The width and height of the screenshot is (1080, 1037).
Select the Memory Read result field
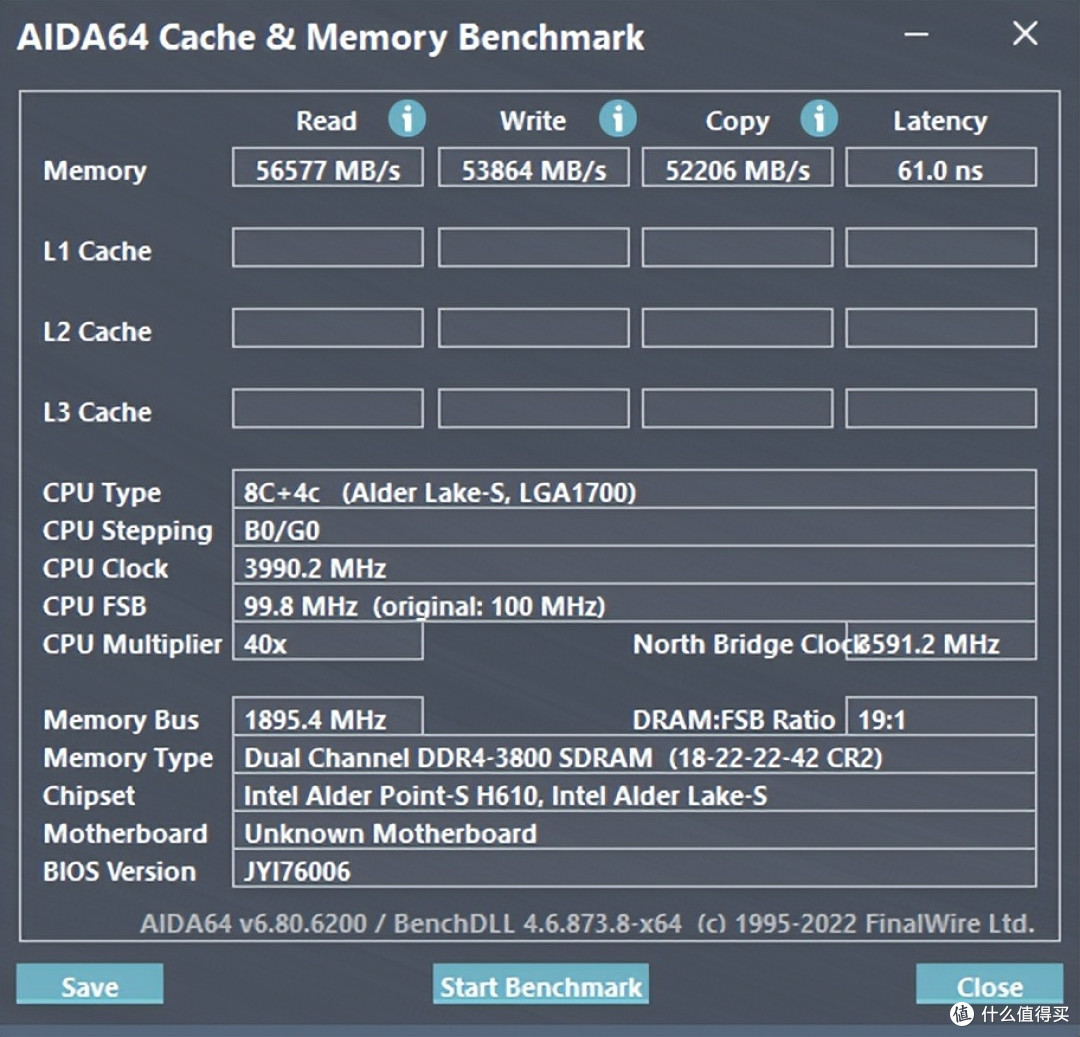point(327,168)
